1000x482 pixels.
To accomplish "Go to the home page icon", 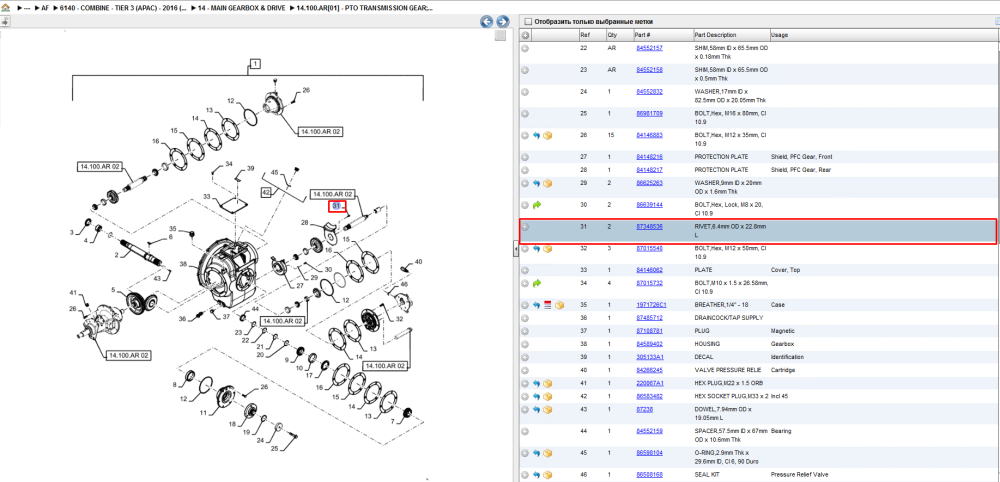I will [5, 8].
